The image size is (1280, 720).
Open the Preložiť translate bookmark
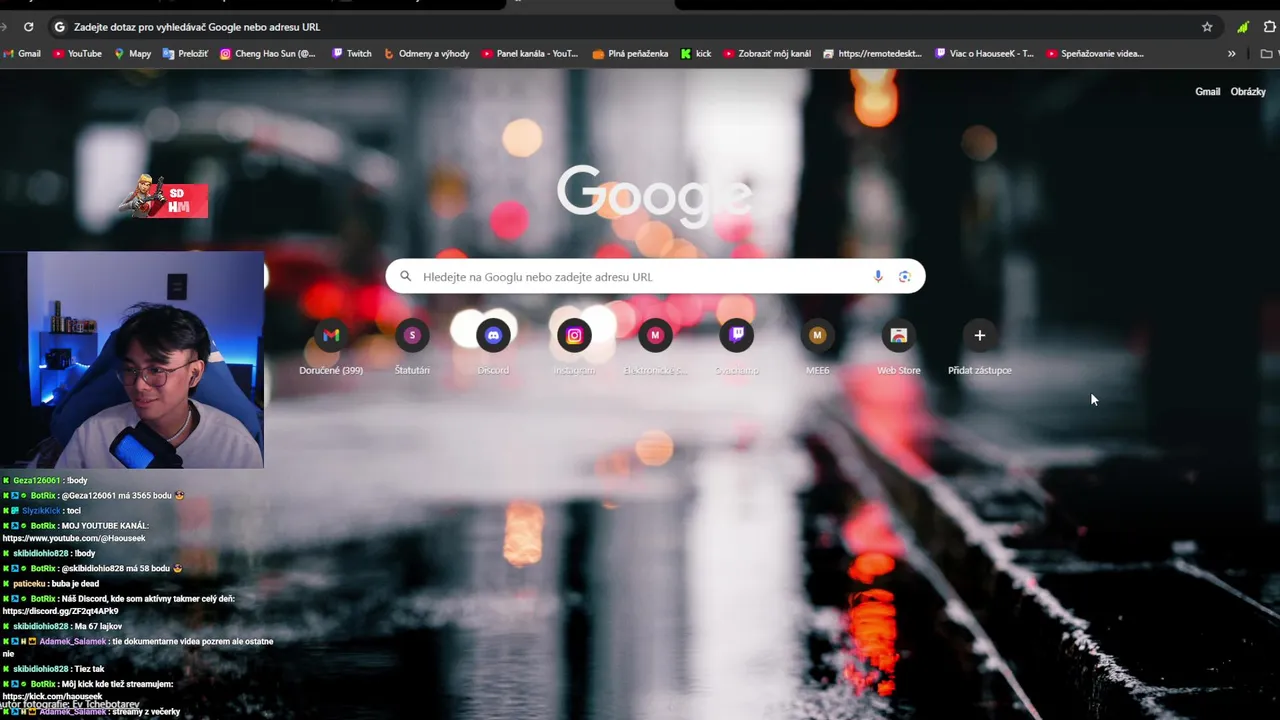click(x=185, y=53)
